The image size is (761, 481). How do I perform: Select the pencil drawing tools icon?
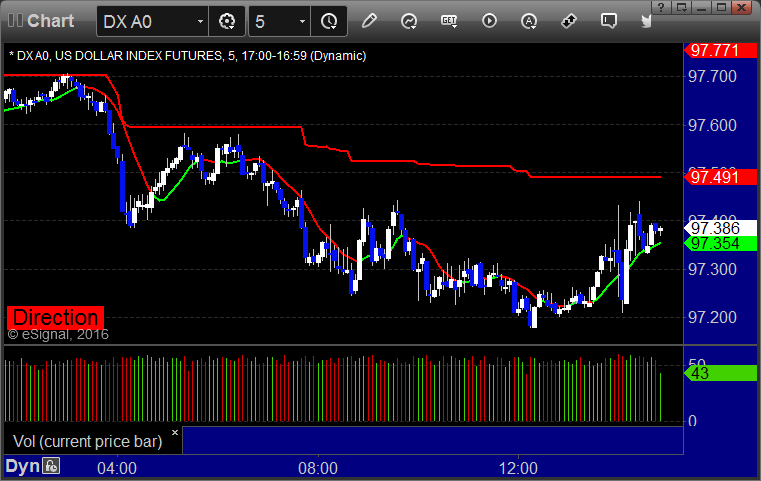(x=369, y=21)
